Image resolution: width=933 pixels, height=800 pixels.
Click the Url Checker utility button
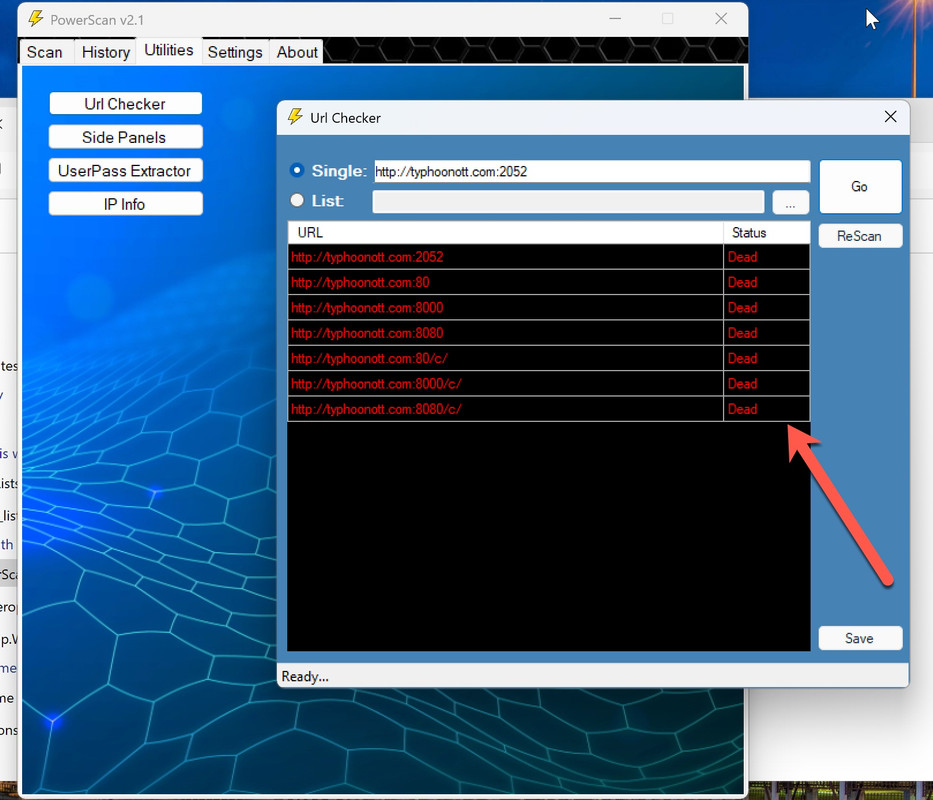coord(126,104)
